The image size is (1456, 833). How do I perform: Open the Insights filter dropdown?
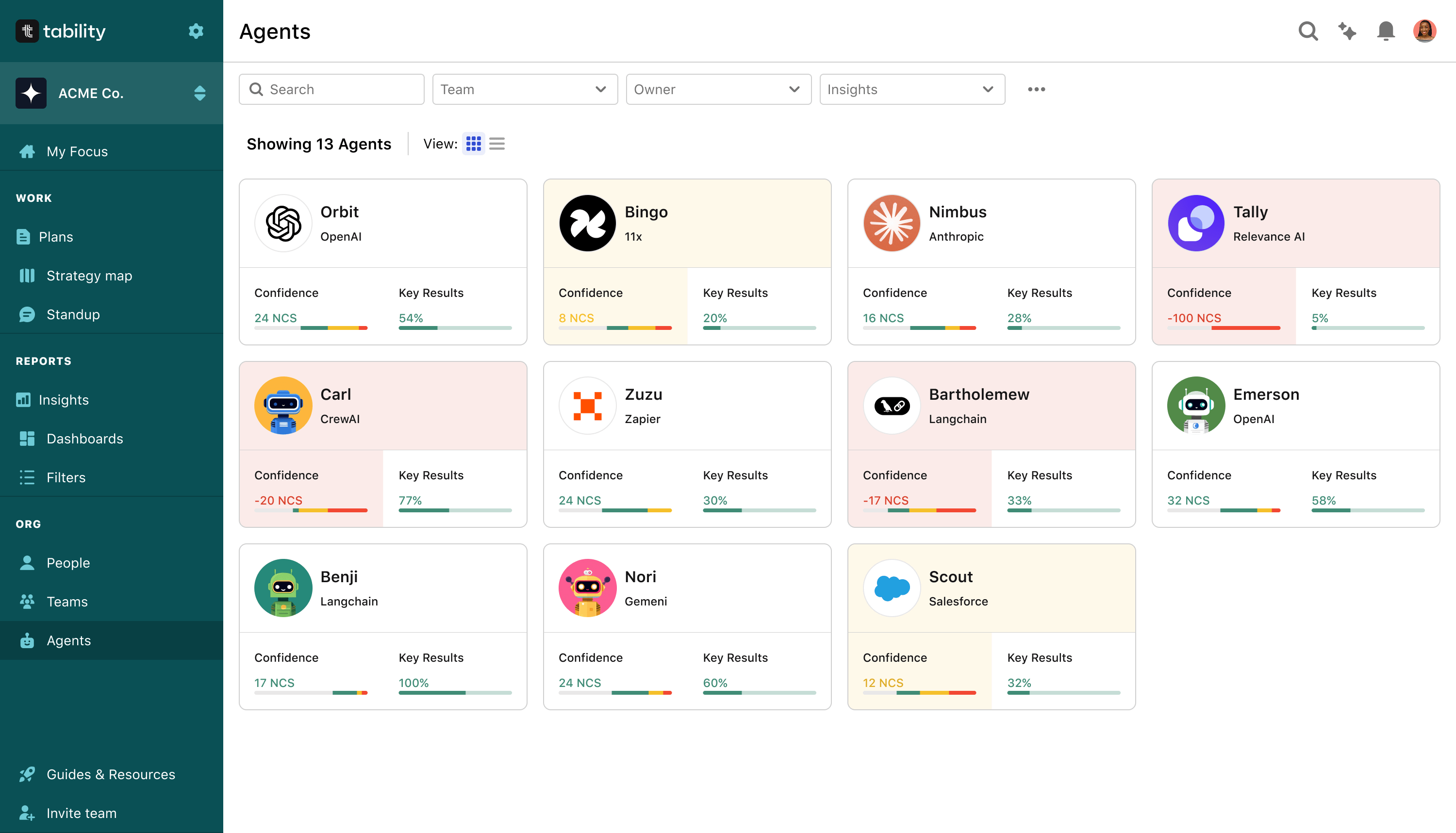pyautogui.click(x=912, y=89)
